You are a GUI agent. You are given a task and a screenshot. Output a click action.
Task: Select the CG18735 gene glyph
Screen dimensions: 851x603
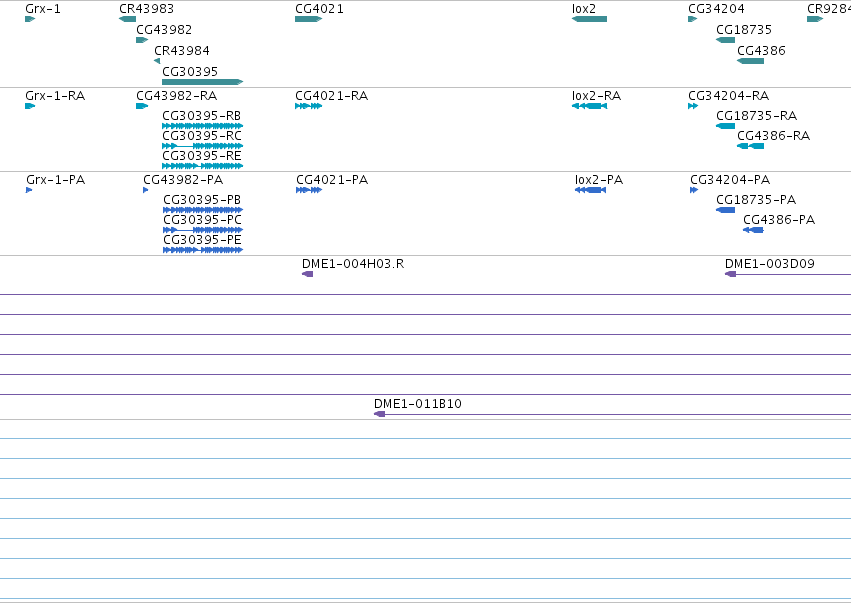[x=726, y=40]
